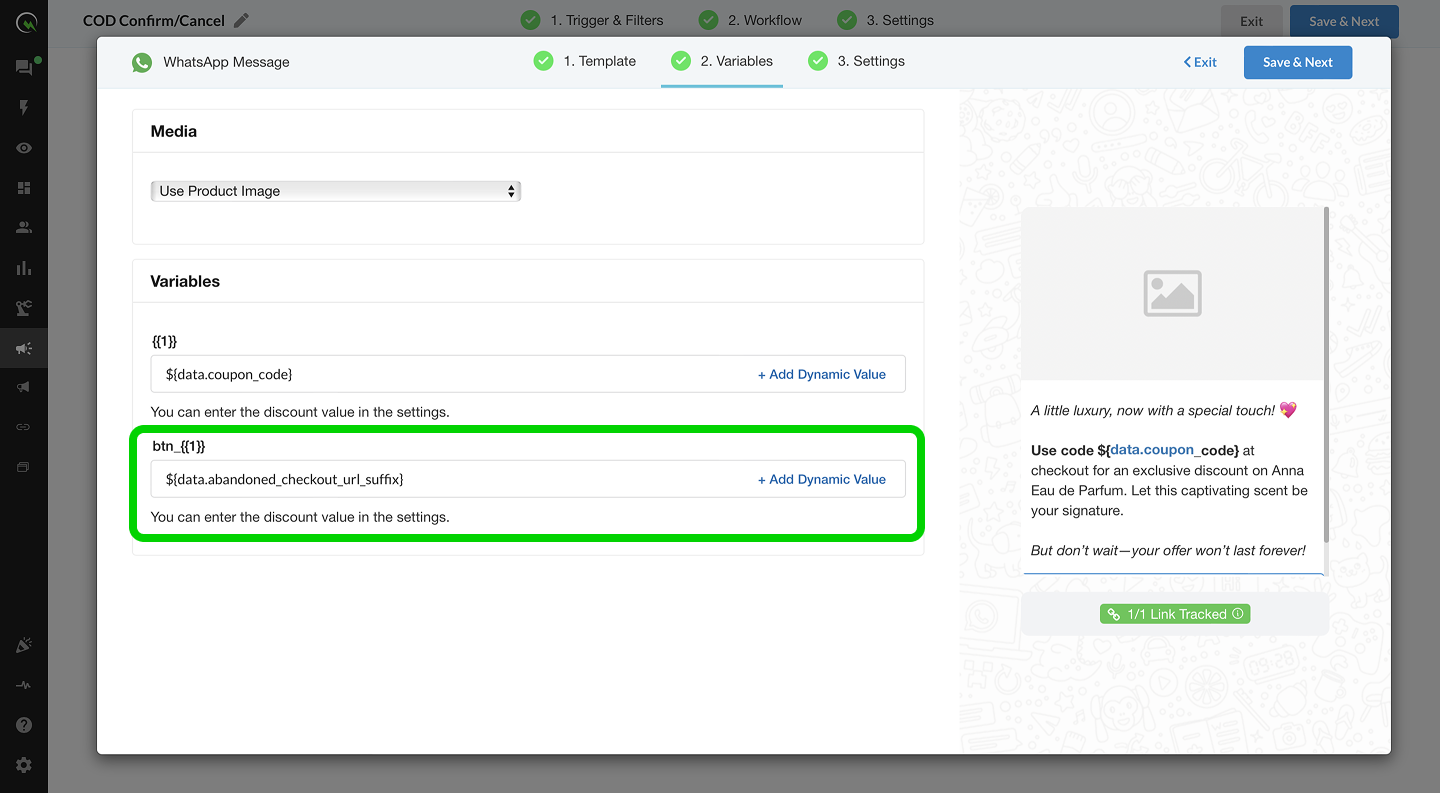Click the message preview scrollbar
The width and height of the screenshot is (1440, 793).
pyautogui.click(x=1326, y=380)
